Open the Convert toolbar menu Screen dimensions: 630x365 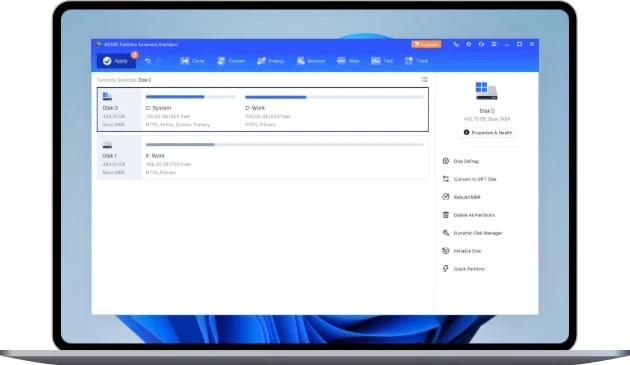231,61
